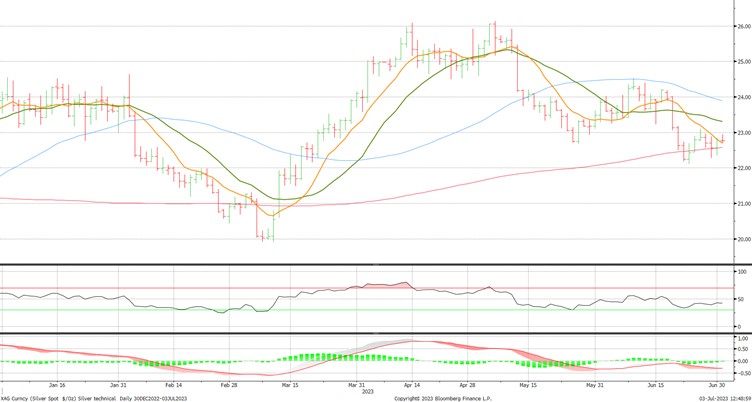
Task: Select the RSI panel's 100 axis label
Action: [x=742, y=272]
